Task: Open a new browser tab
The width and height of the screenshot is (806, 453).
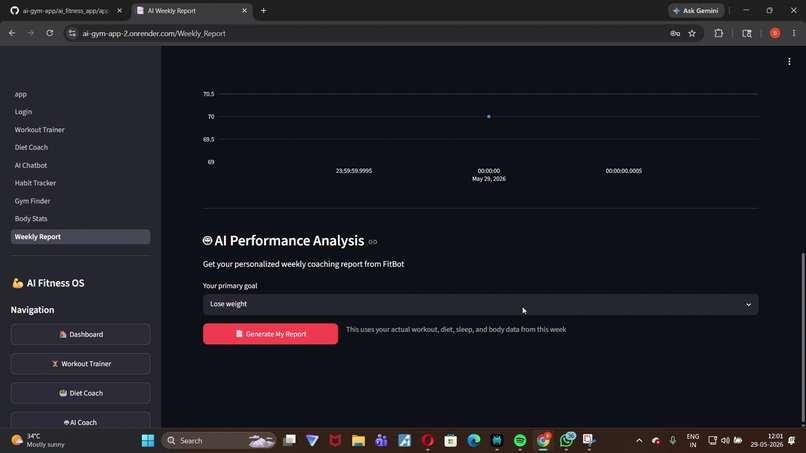Action: point(263,10)
